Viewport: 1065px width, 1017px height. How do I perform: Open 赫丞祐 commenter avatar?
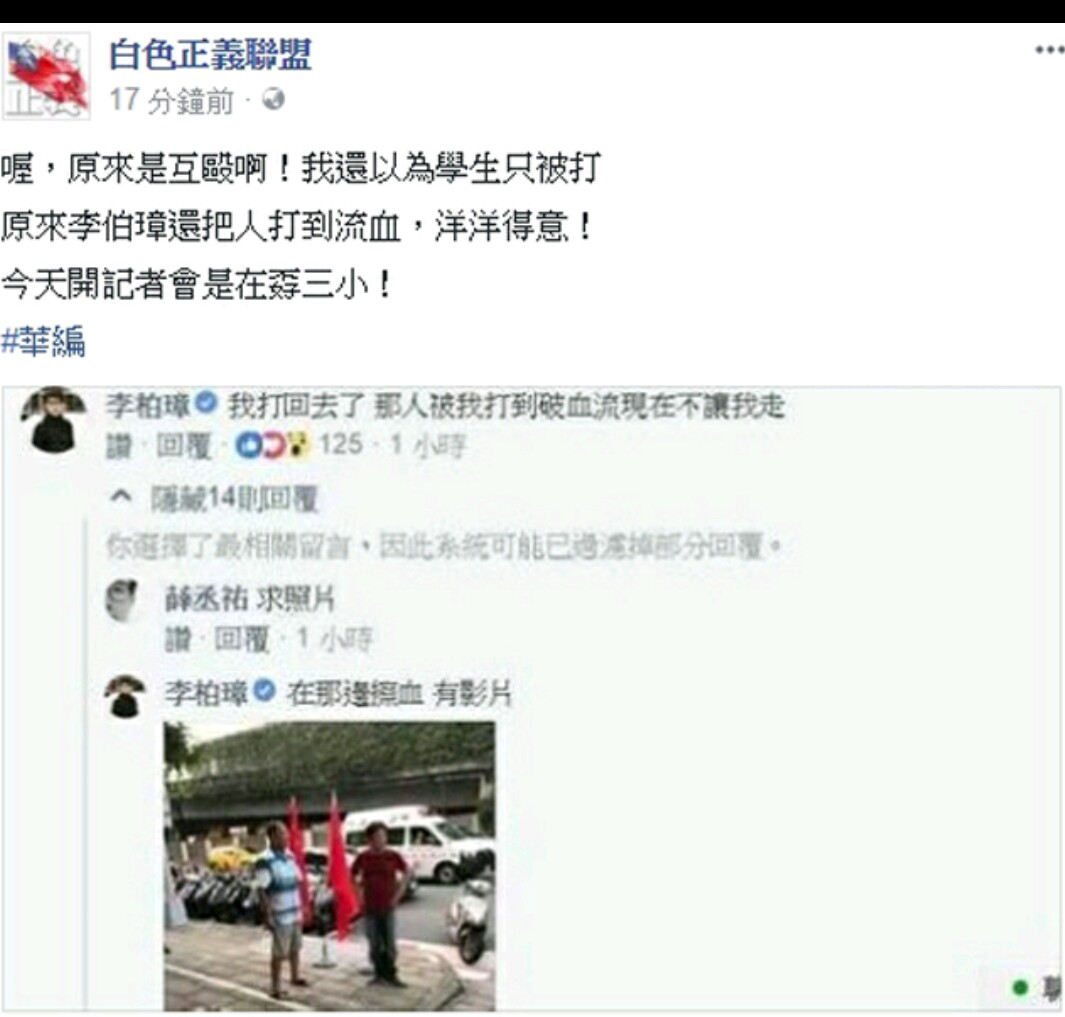click(126, 600)
